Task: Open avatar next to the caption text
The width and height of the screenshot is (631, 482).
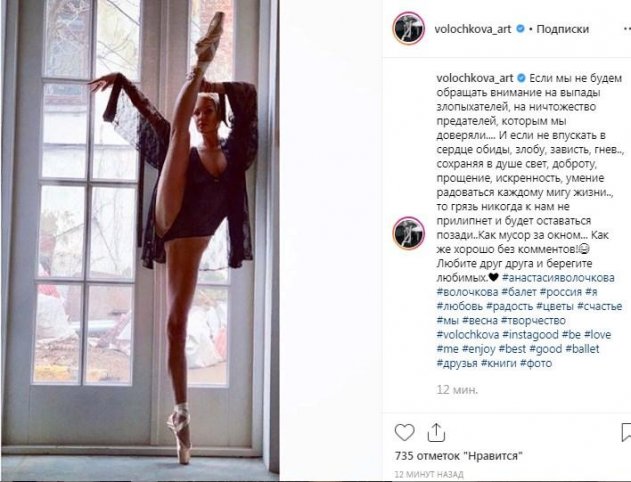Action: 408,233
